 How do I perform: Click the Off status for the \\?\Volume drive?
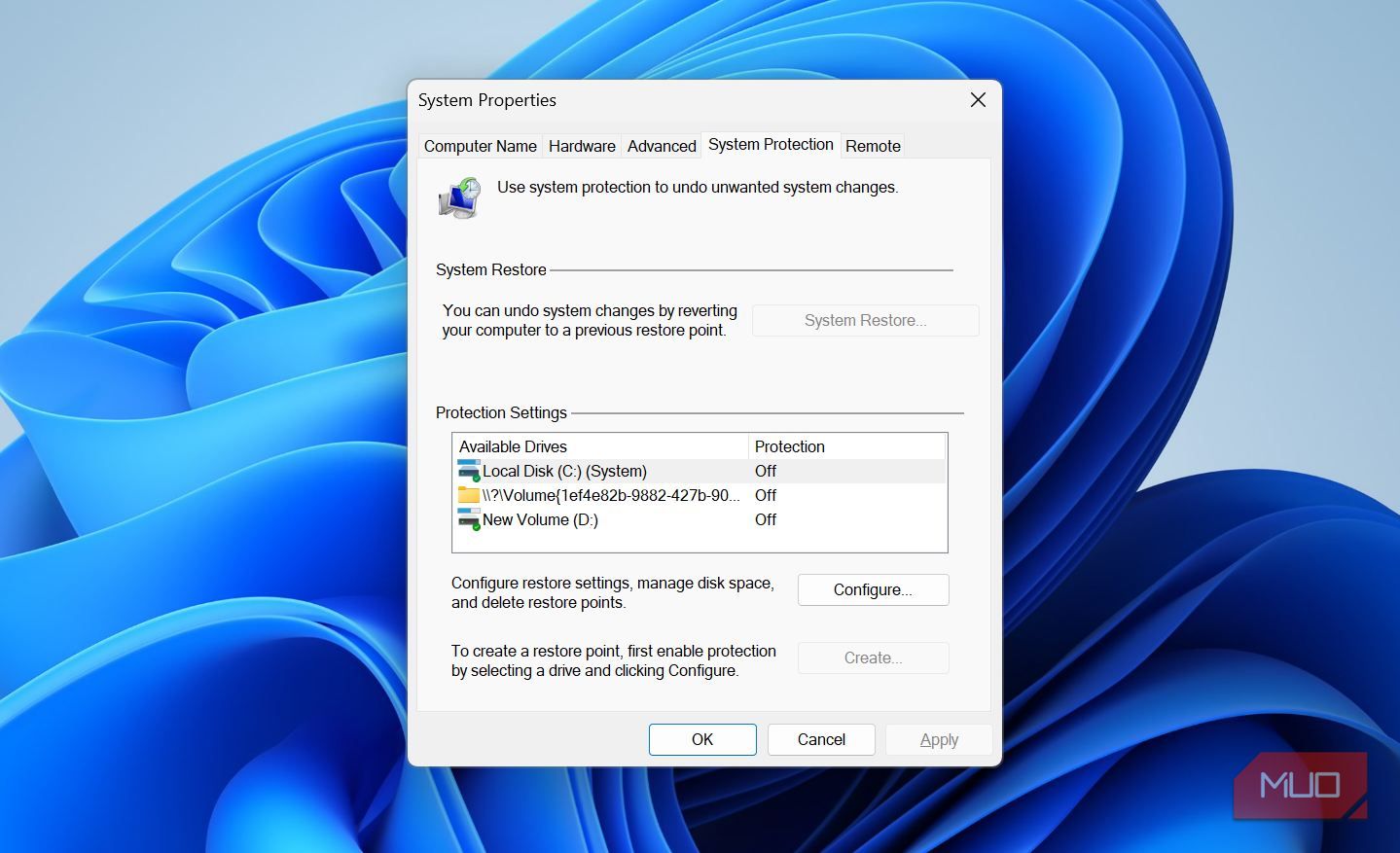tap(766, 495)
